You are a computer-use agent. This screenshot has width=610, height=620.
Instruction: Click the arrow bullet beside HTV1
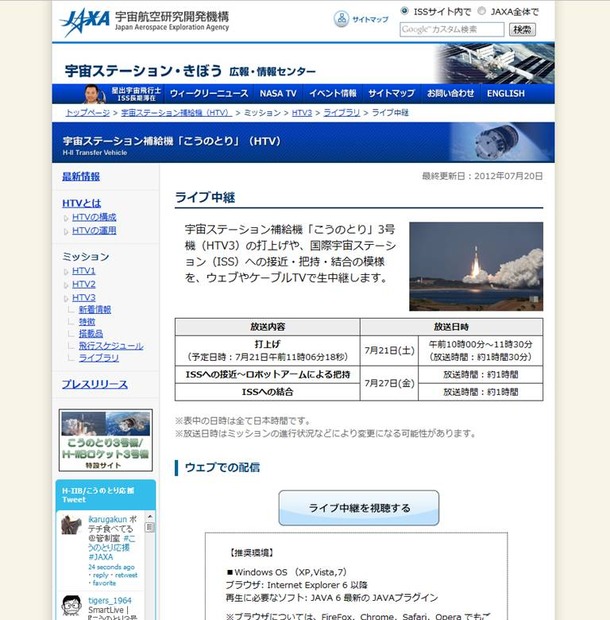click(x=66, y=272)
